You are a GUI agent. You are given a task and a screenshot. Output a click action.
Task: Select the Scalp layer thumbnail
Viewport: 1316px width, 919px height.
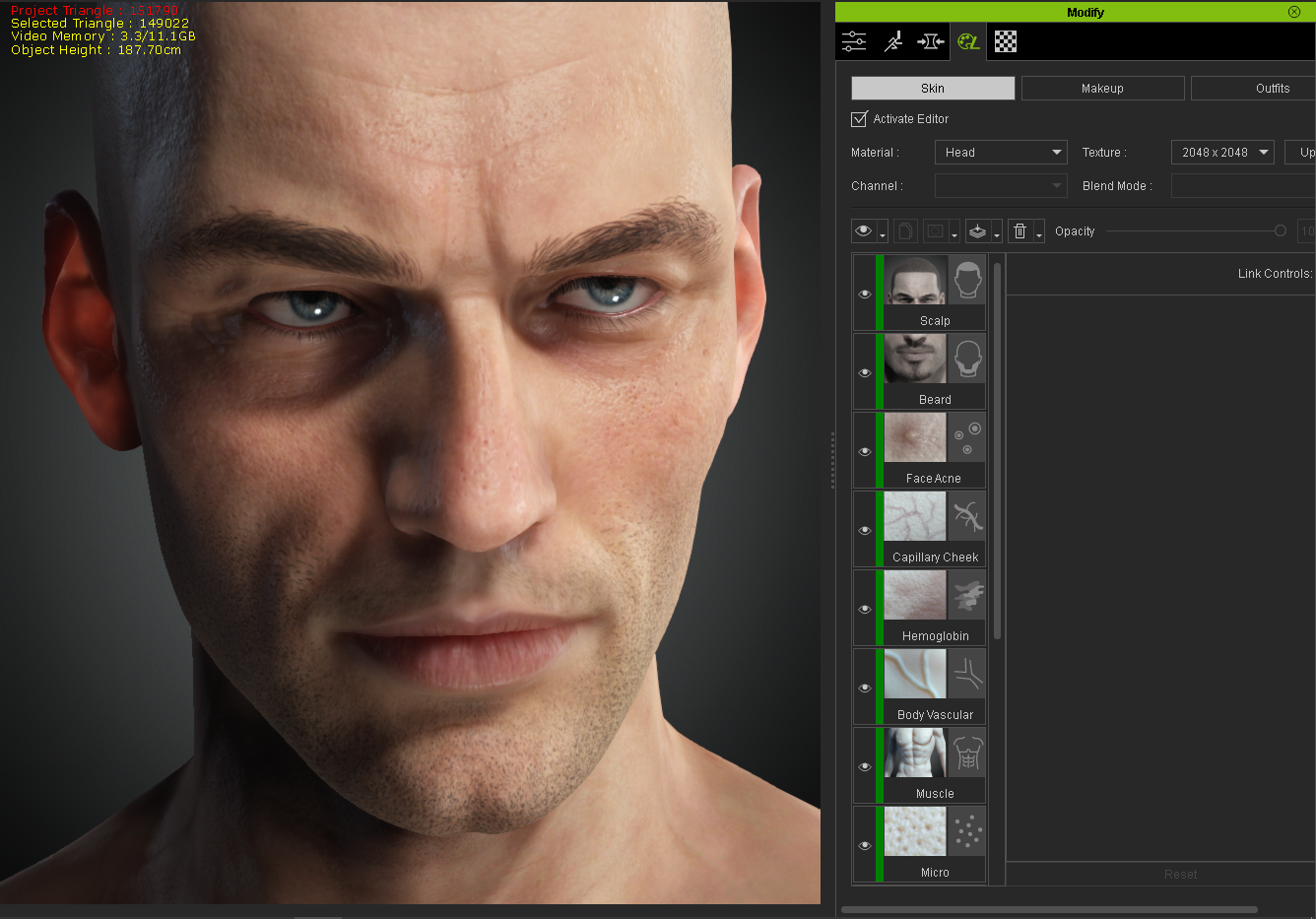[x=915, y=280]
